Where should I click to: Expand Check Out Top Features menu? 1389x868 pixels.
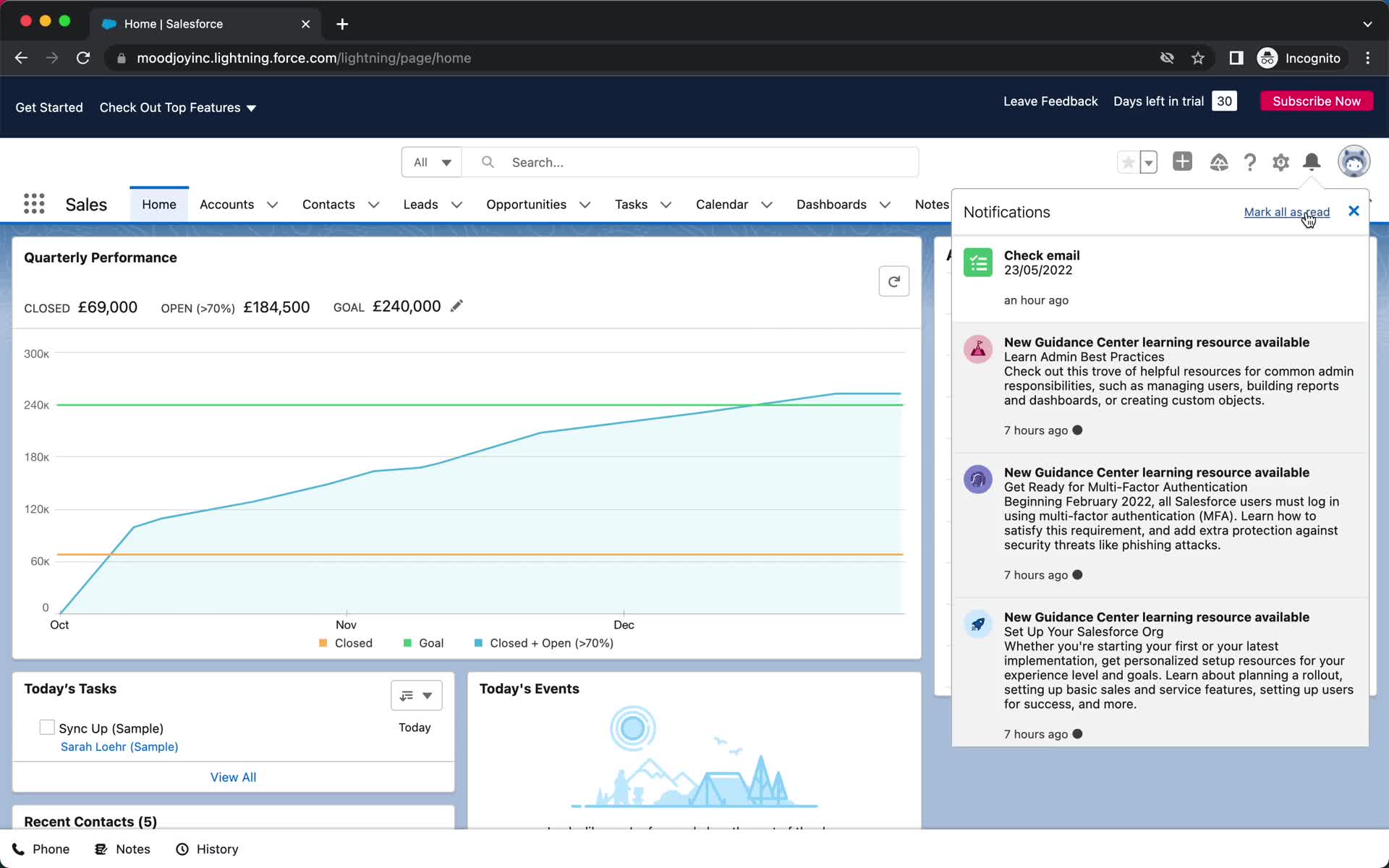pyautogui.click(x=178, y=108)
